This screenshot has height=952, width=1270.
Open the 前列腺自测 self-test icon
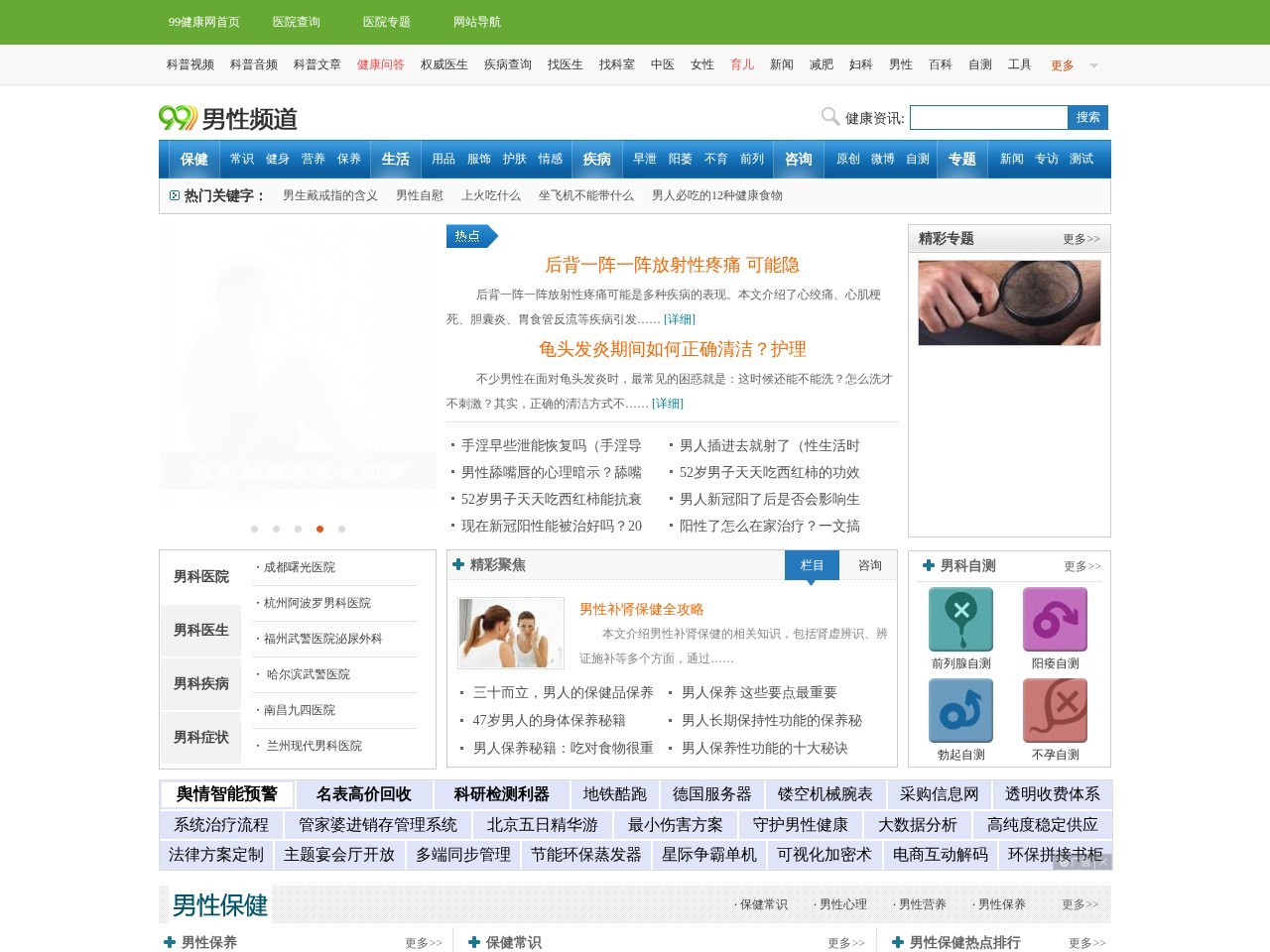(959, 619)
